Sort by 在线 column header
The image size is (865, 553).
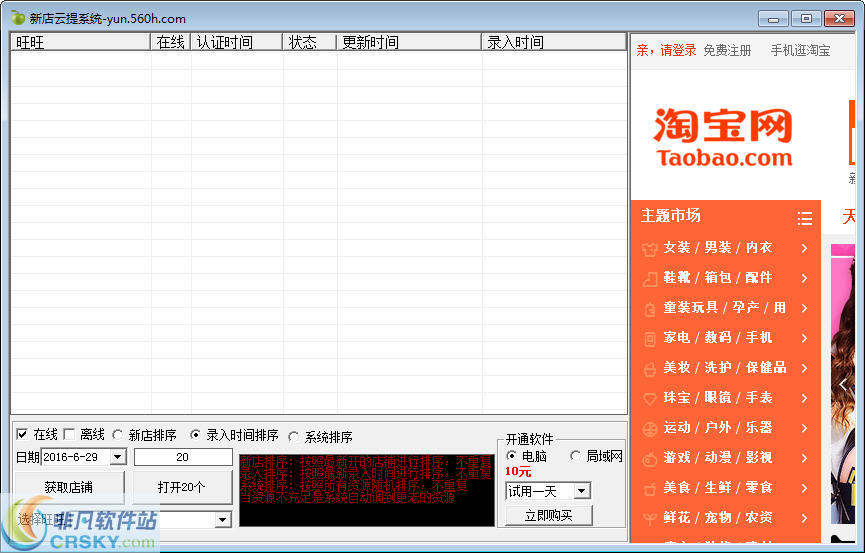coord(170,42)
